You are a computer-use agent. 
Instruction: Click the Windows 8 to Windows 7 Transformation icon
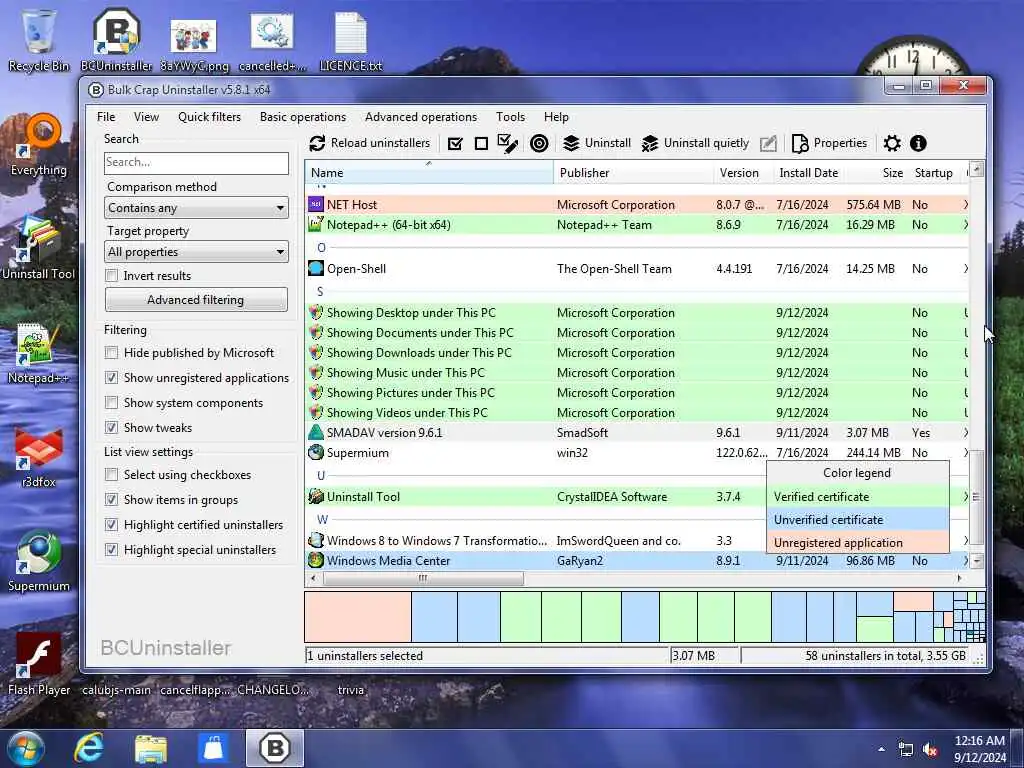315,541
